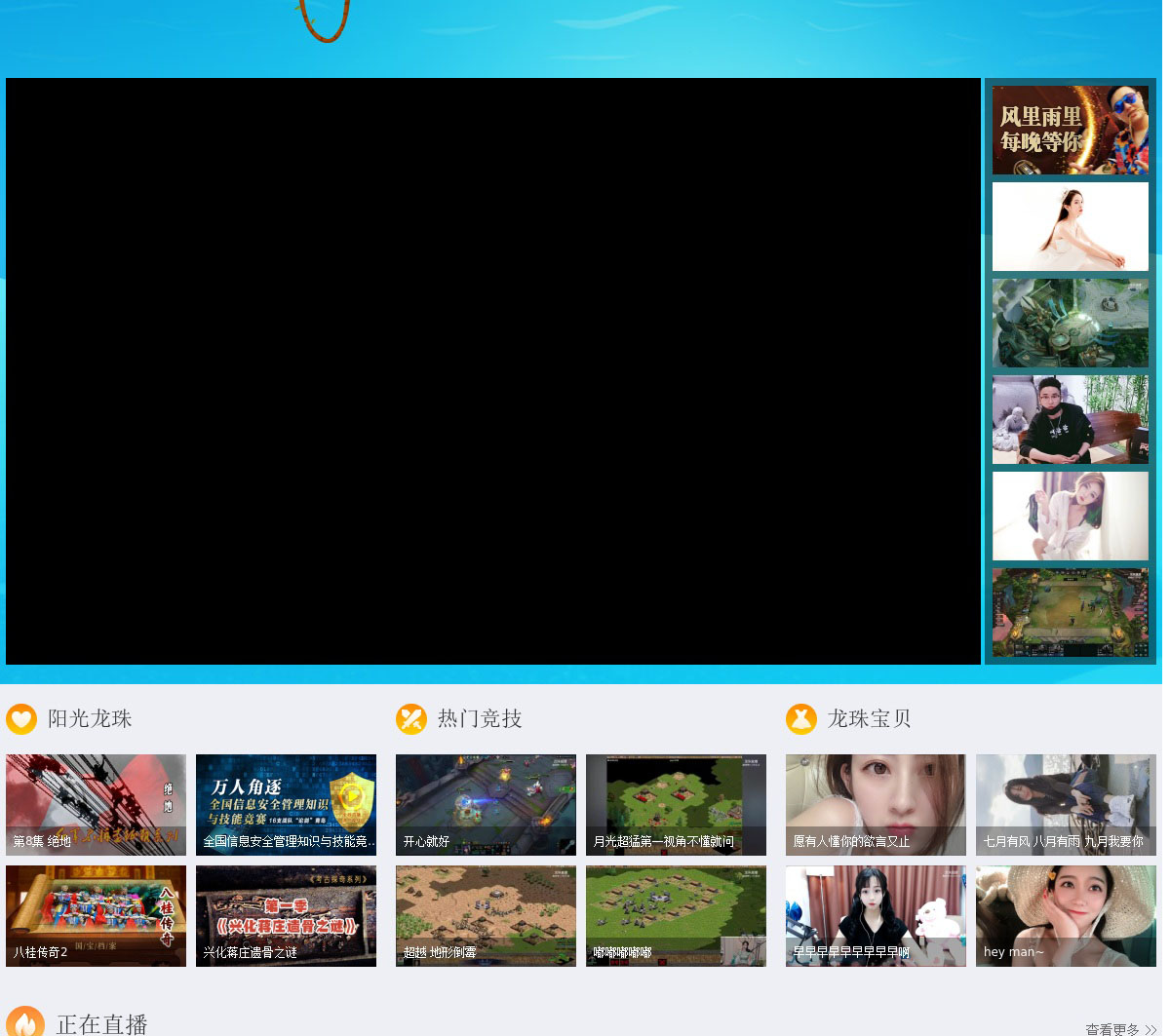
Task: Select the sidebar thumbnail of woman with green hair
Action: pos(1071,517)
